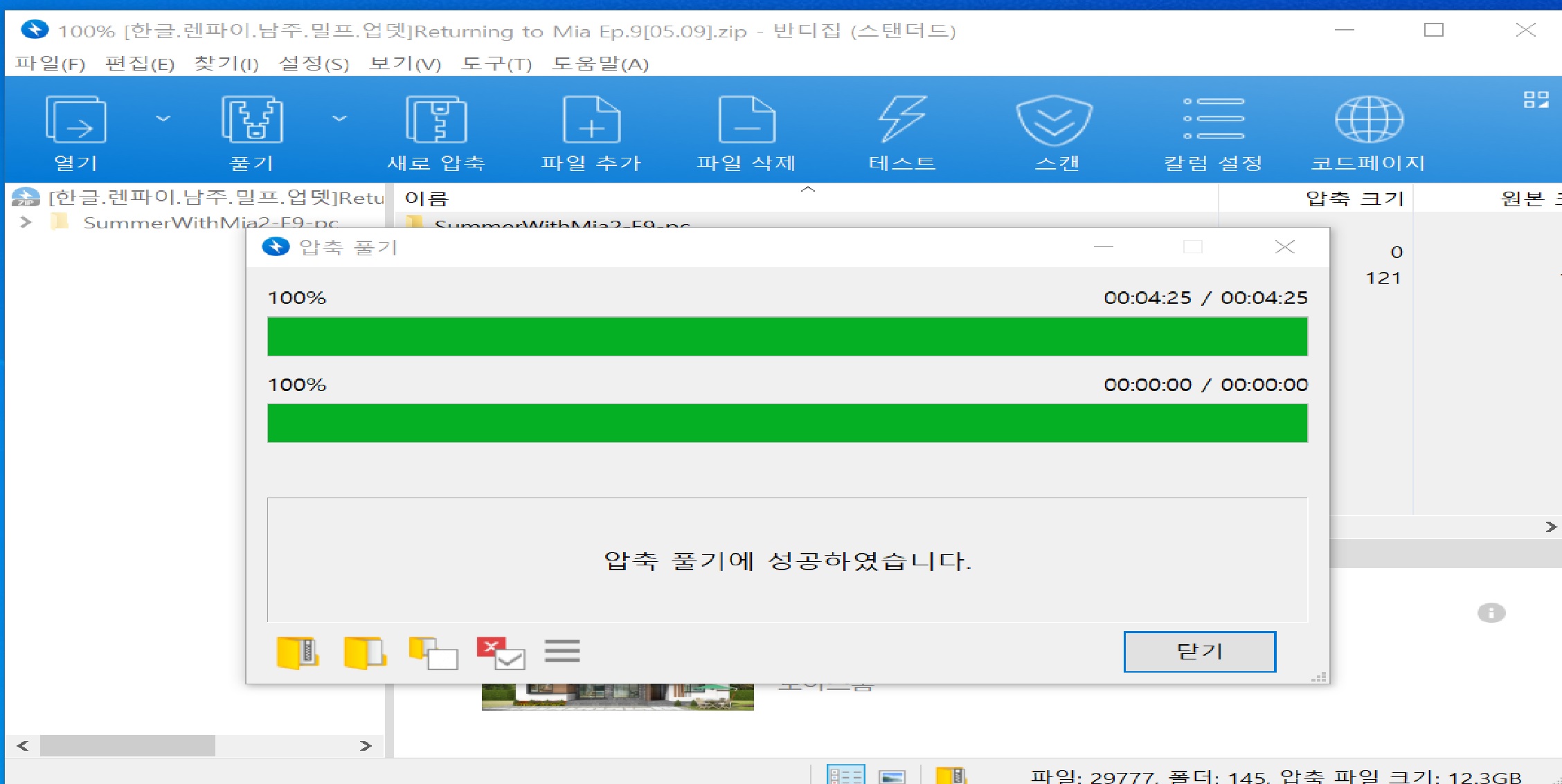This screenshot has height=784, width=1562.
Task: Open the dropdown arrow next to 풀기
Action: click(339, 118)
